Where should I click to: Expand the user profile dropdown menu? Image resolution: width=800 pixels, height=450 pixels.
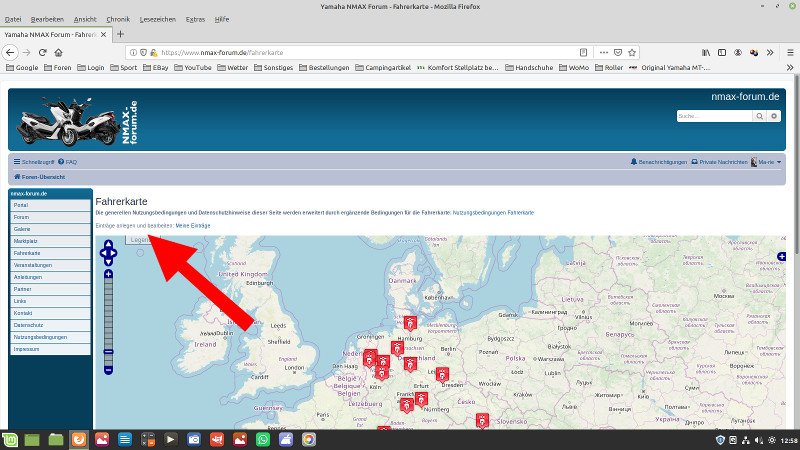767,161
